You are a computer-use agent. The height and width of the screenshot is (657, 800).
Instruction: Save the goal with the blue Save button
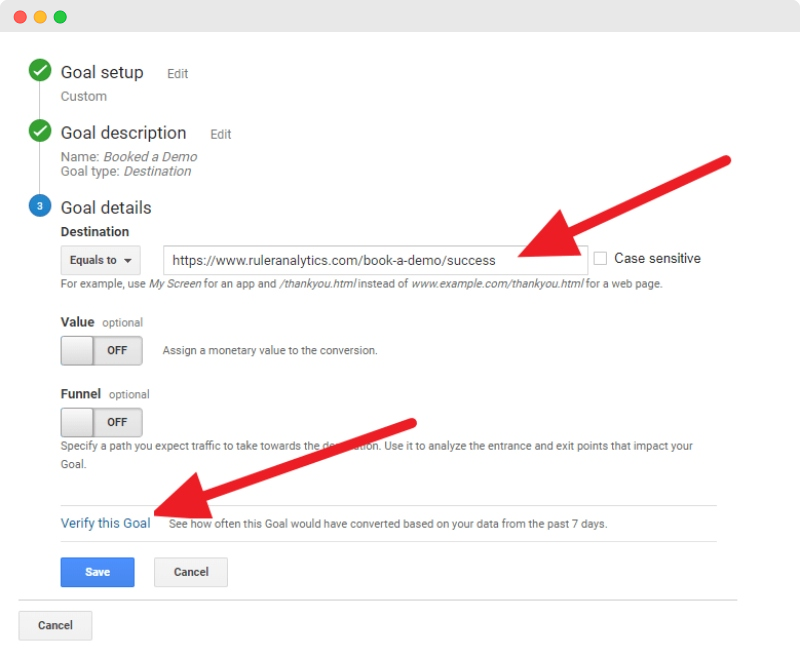pyautogui.click(x=97, y=572)
